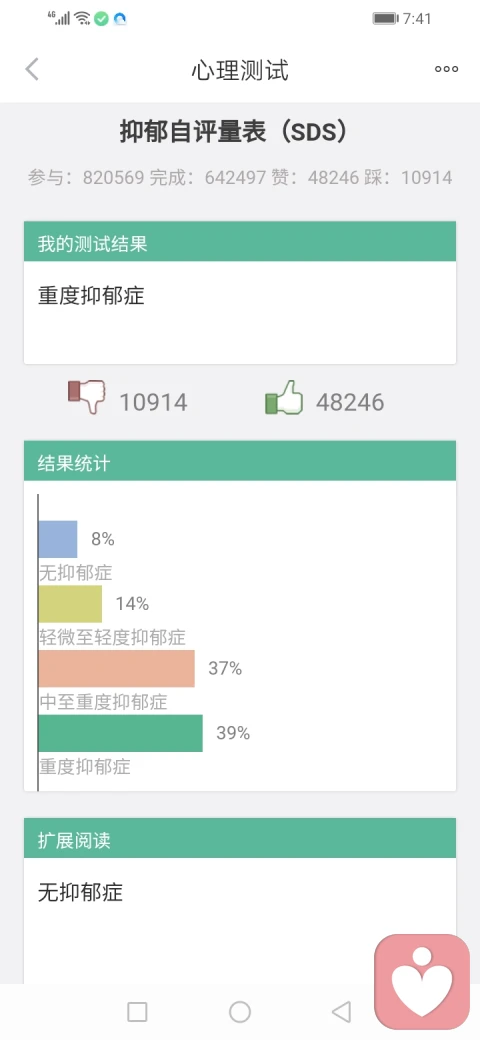480x1040 pixels.
Task: Tap the thumbs-down icon
Action: 87,397
